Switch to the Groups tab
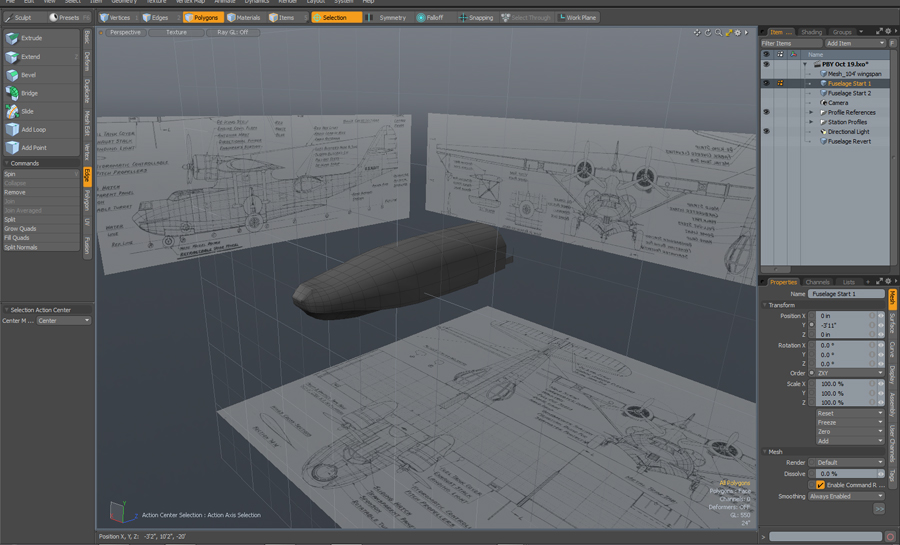The width and height of the screenshot is (900, 545). click(842, 32)
